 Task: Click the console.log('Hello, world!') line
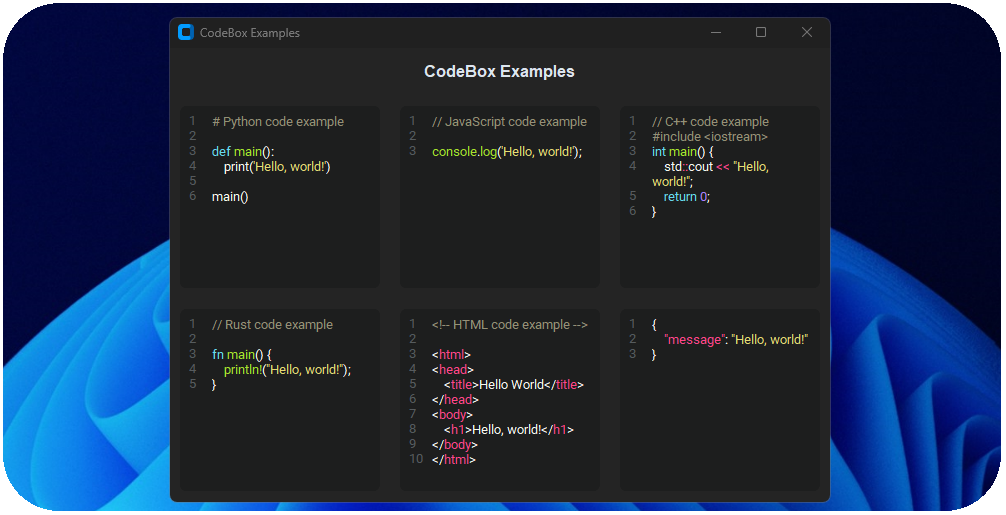click(x=507, y=152)
